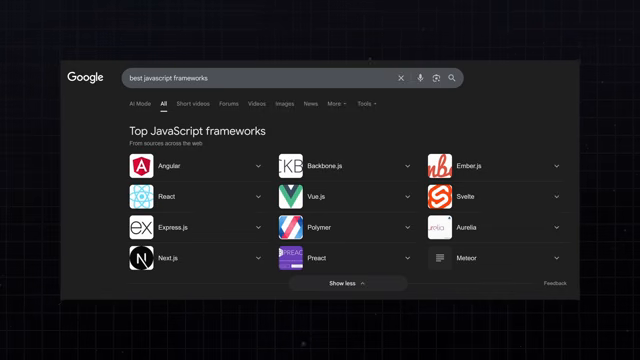Select the All results tab
This screenshot has height=360, width=640.
[164, 104]
